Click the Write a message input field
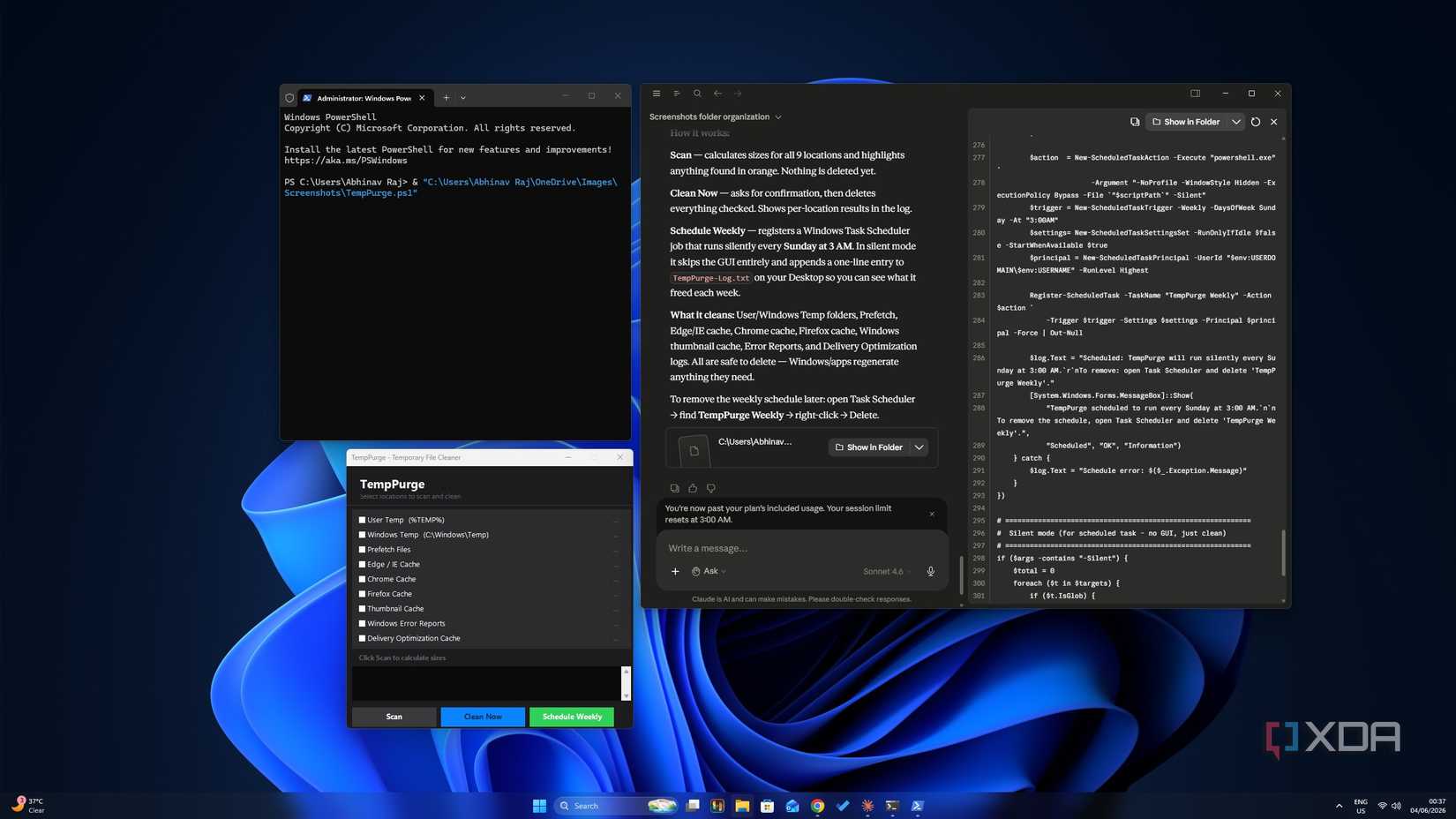Image resolution: width=1456 pixels, height=819 pixels. click(801, 548)
